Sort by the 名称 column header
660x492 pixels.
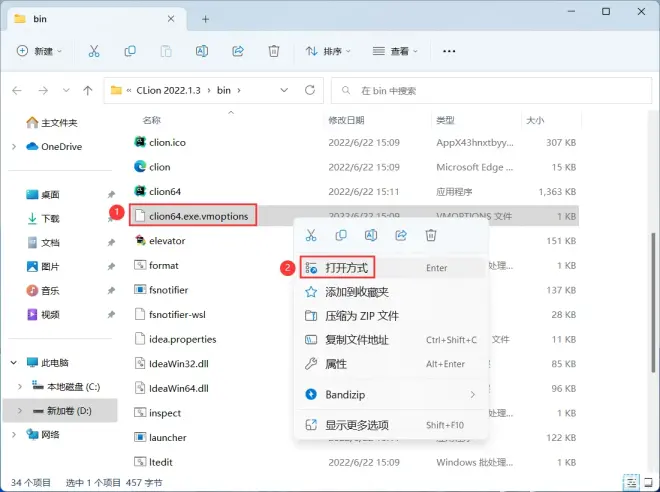click(152, 121)
